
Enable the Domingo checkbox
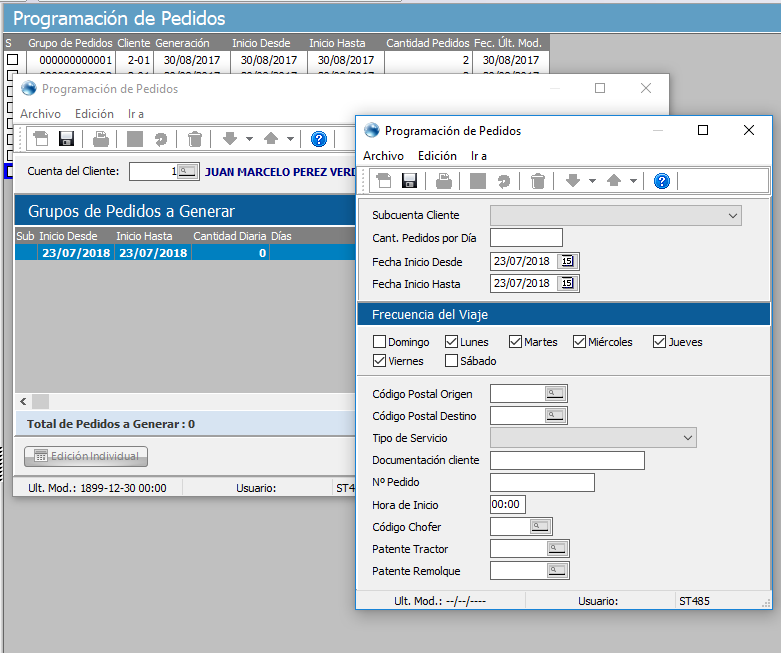380,342
